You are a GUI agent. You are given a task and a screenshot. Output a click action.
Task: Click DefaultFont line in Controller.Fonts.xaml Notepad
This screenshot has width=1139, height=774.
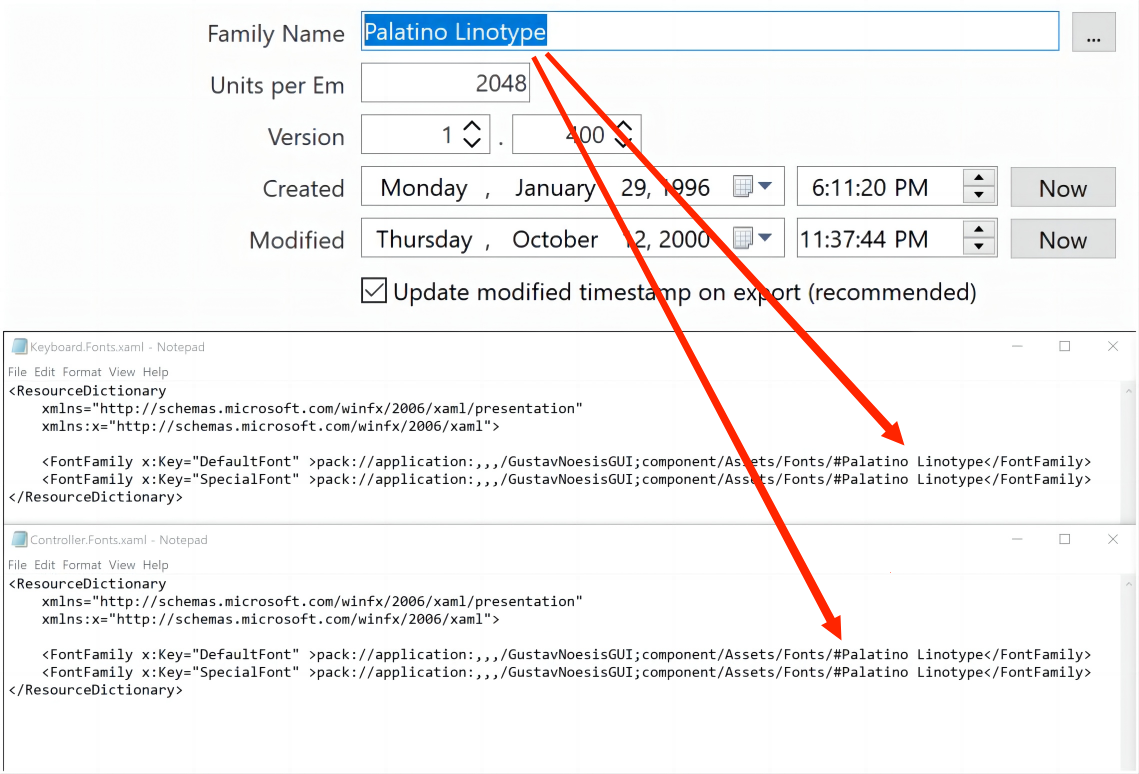(567, 655)
